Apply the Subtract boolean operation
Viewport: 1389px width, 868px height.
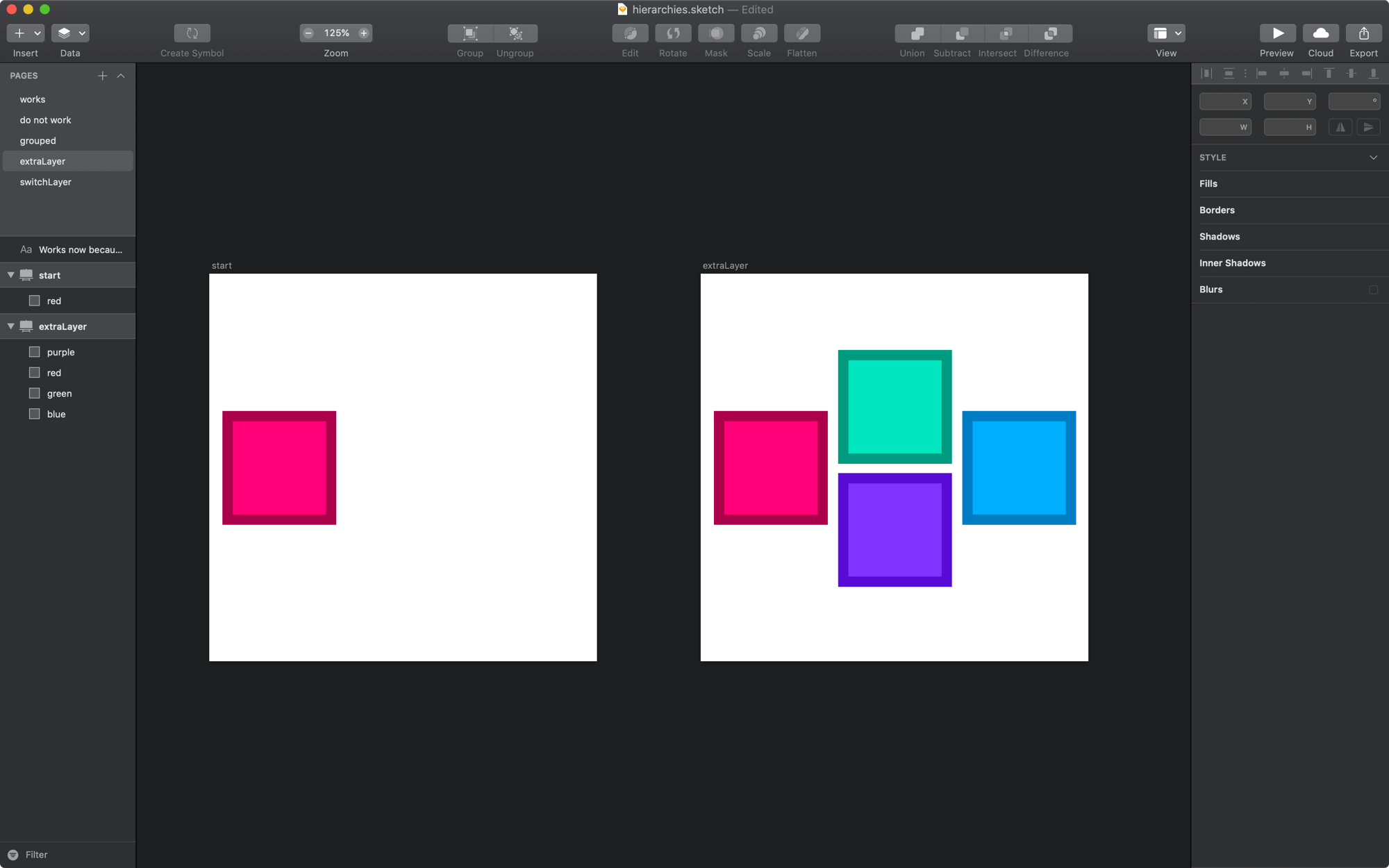(961, 33)
